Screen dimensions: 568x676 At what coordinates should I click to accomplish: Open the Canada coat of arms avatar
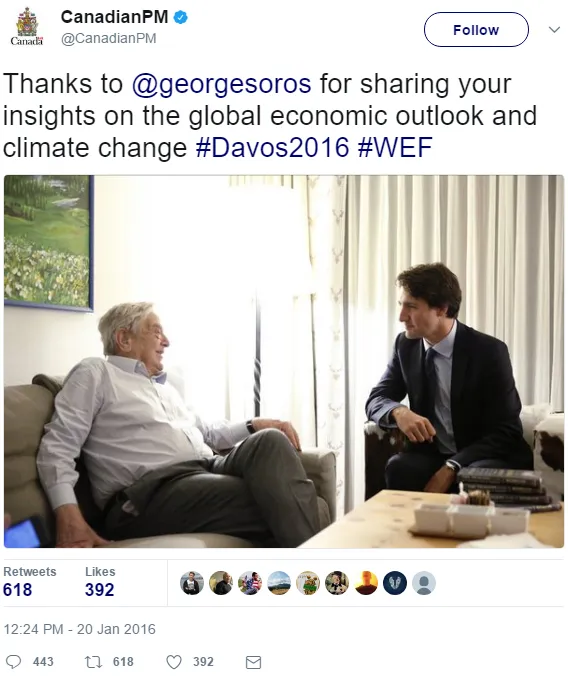(x=27, y=27)
